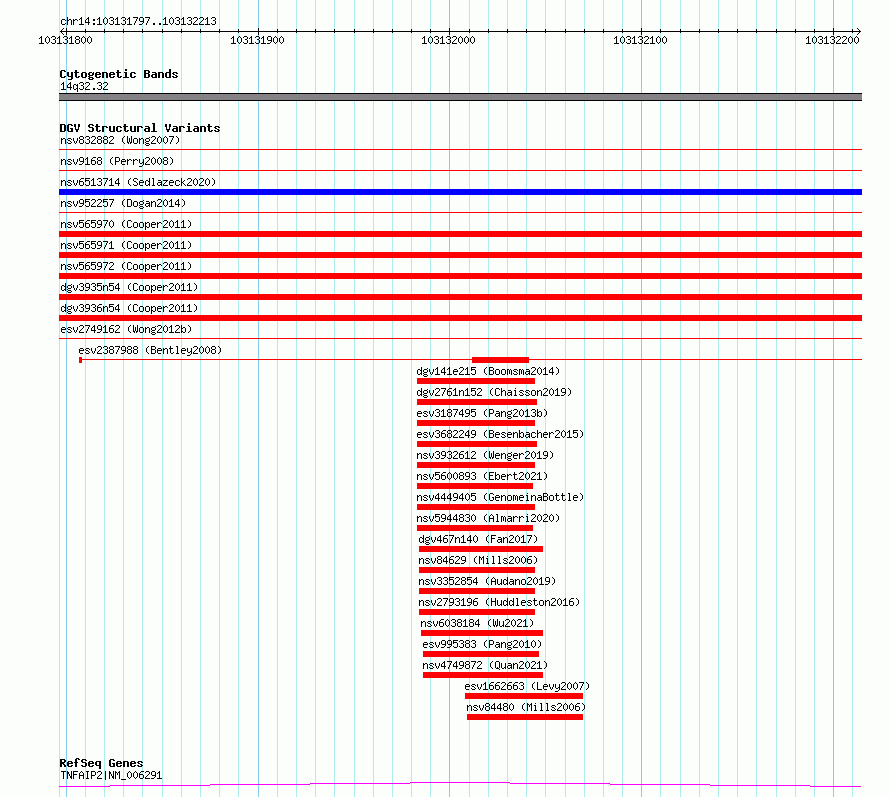890x797 pixels.
Task: Click ruler position 103132000
Action: (x=448, y=40)
